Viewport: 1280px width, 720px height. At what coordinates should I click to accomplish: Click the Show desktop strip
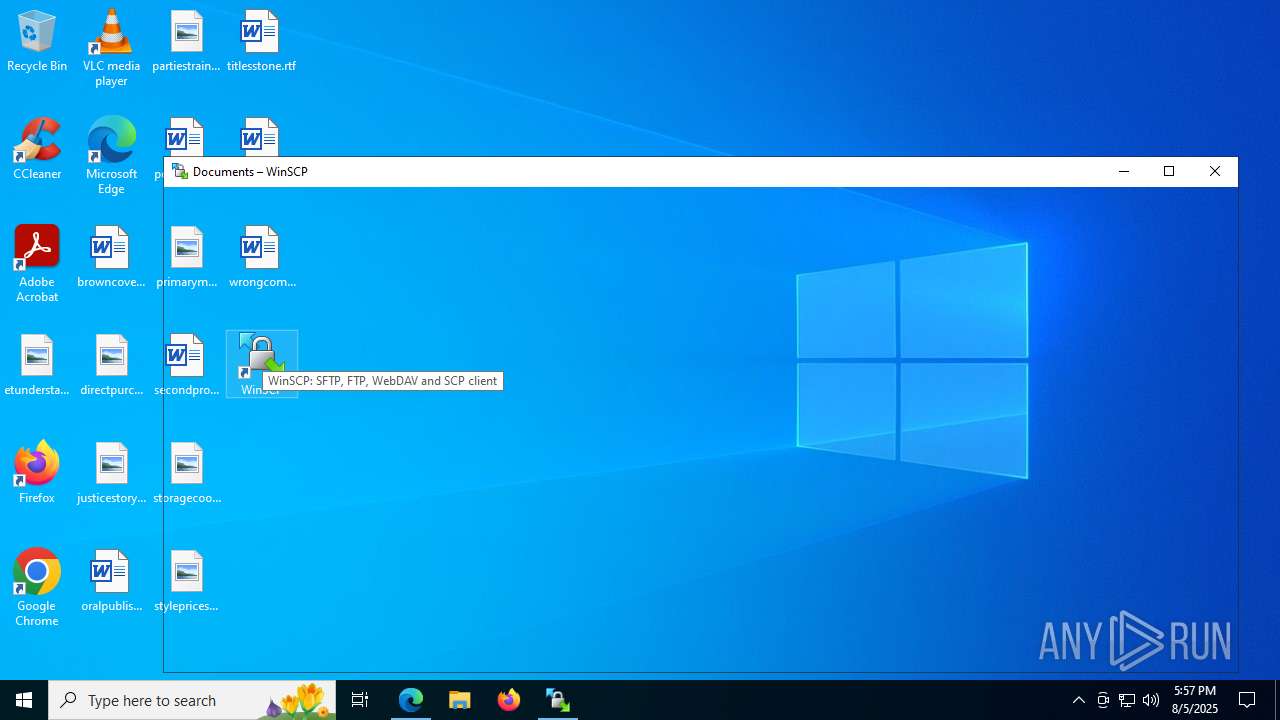[x=1277, y=700]
